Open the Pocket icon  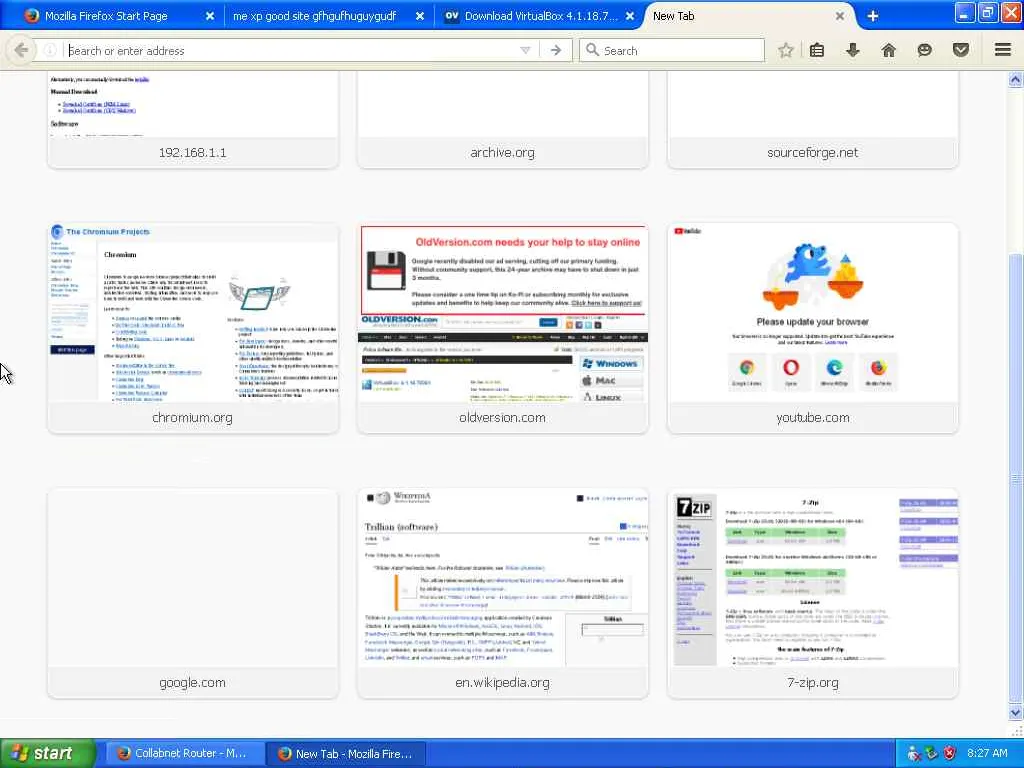pos(961,50)
